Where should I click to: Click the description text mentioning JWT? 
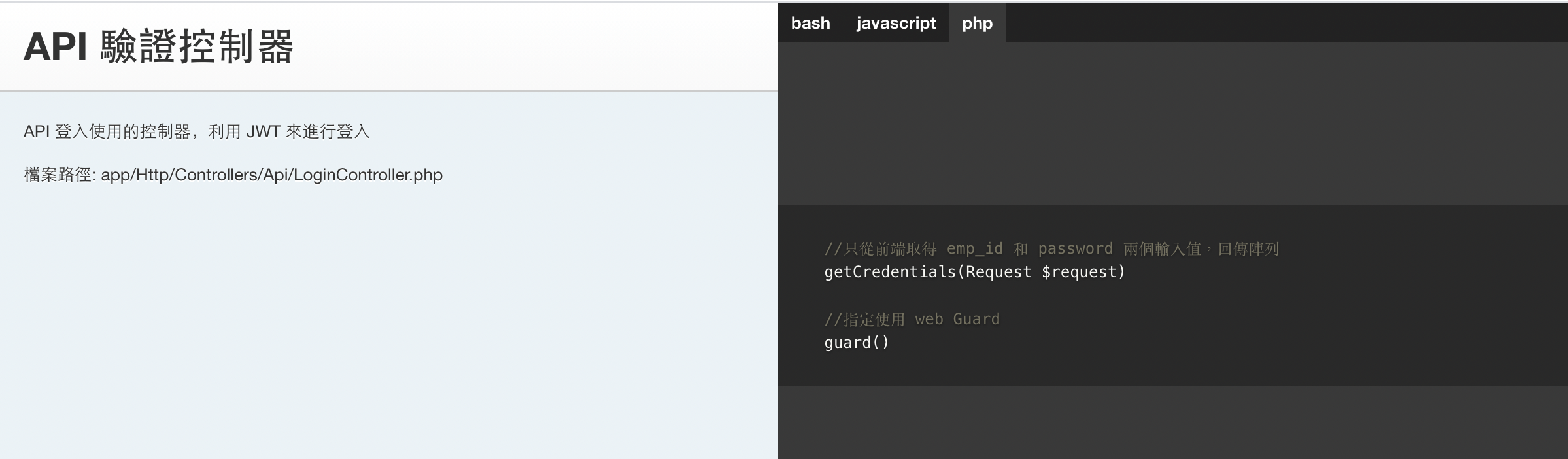(196, 131)
